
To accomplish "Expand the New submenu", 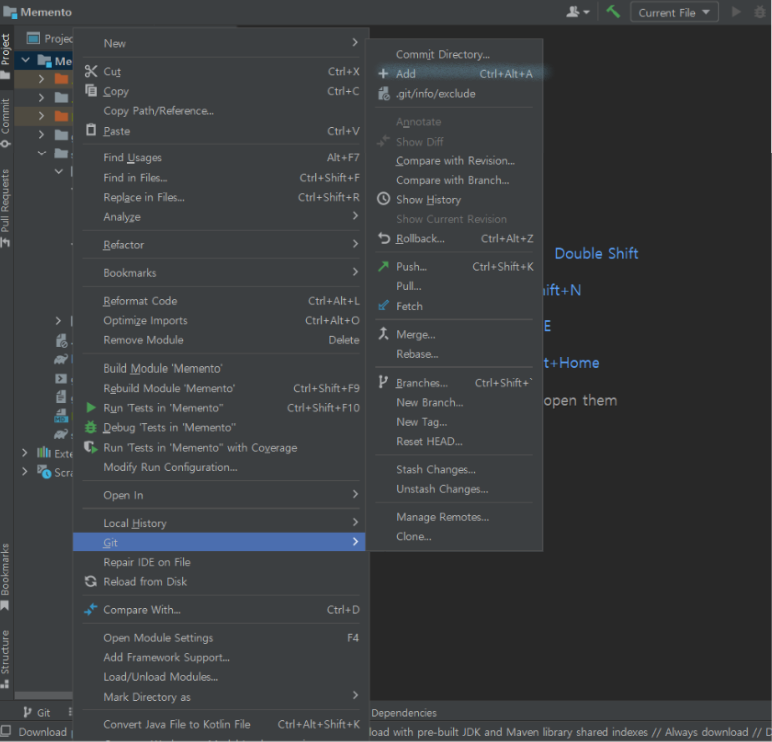I will (x=220, y=43).
